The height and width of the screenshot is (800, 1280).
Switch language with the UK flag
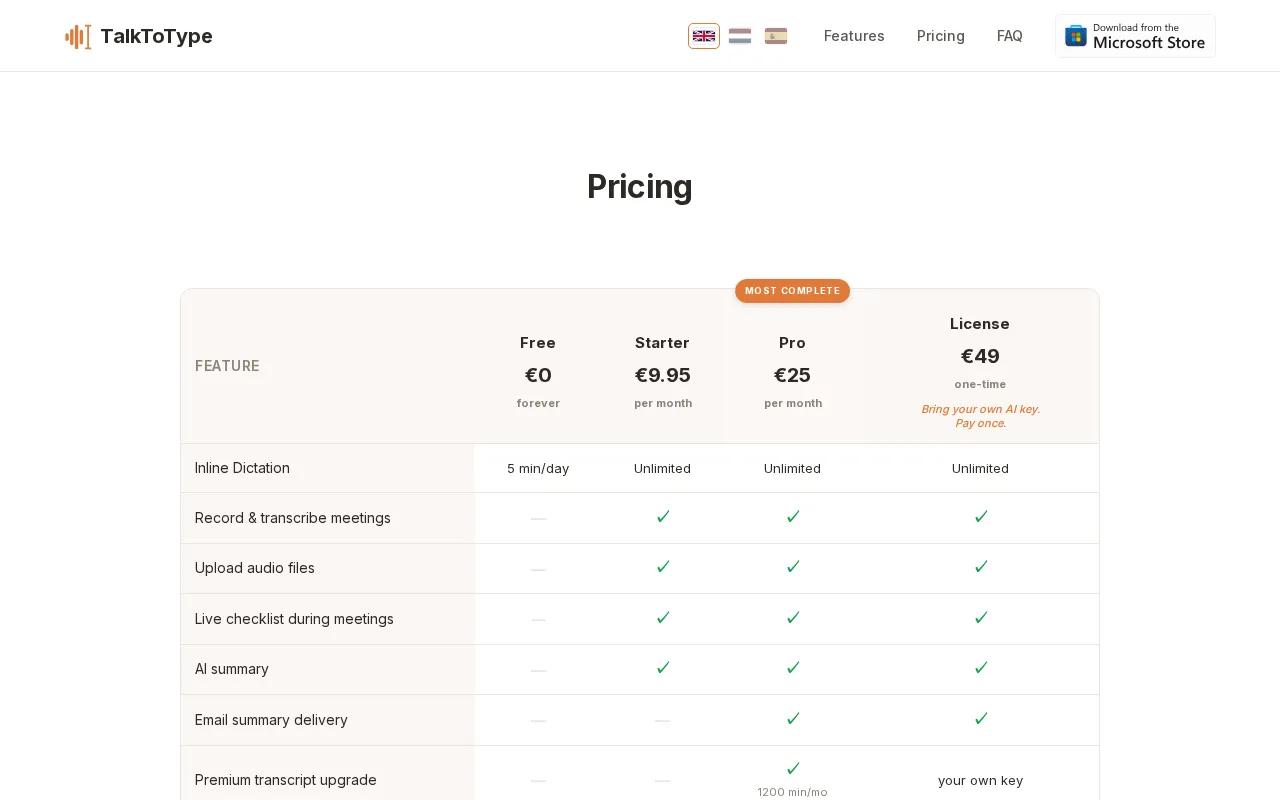704,36
